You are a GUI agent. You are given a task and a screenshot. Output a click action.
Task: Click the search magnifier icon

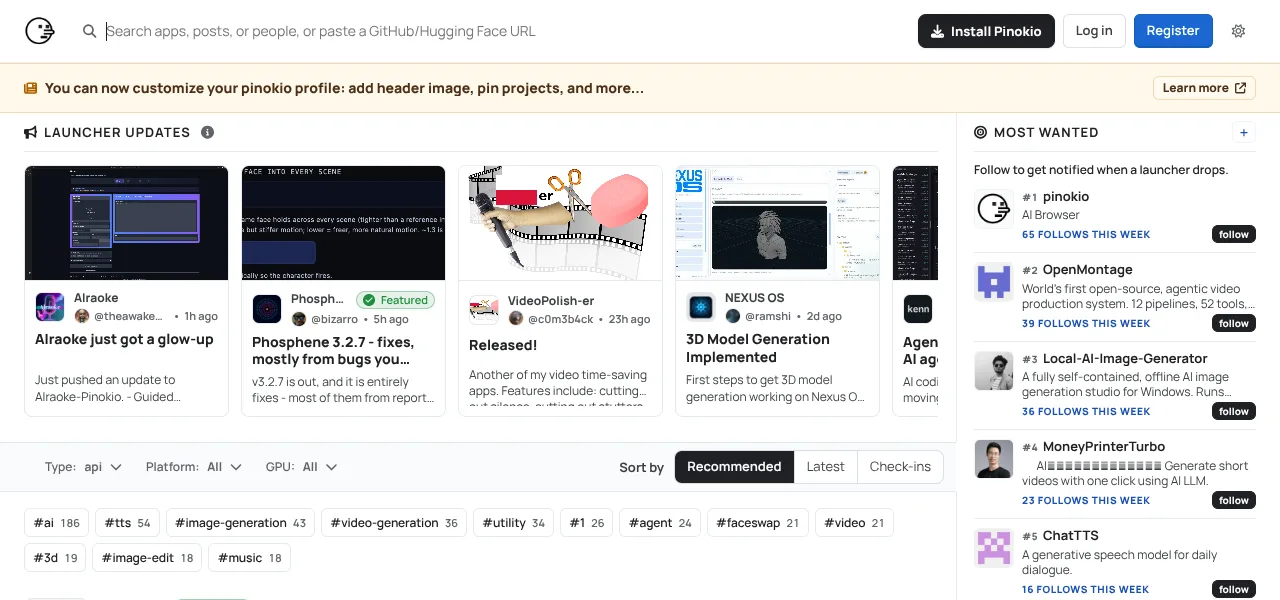tap(90, 31)
